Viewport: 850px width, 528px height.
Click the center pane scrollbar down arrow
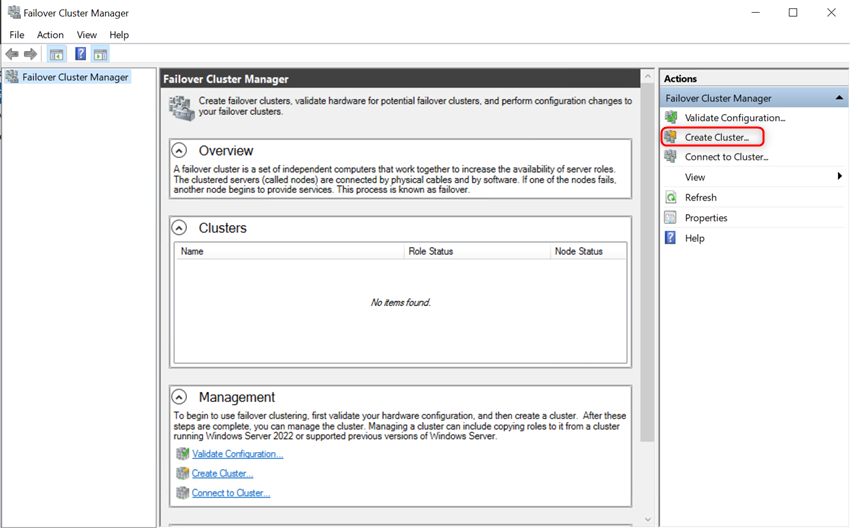[x=647, y=519]
